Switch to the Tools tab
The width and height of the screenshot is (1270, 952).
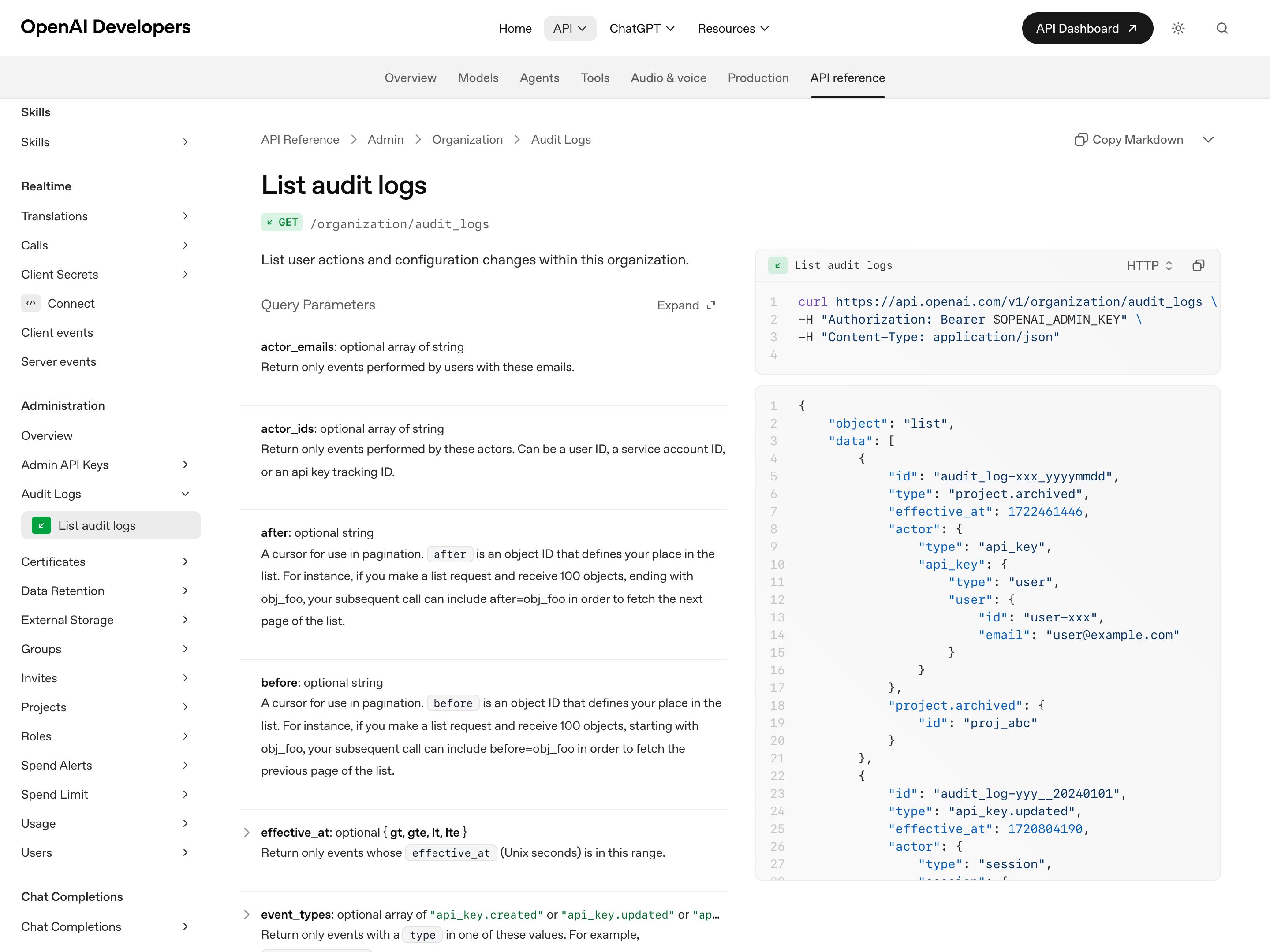pos(595,78)
